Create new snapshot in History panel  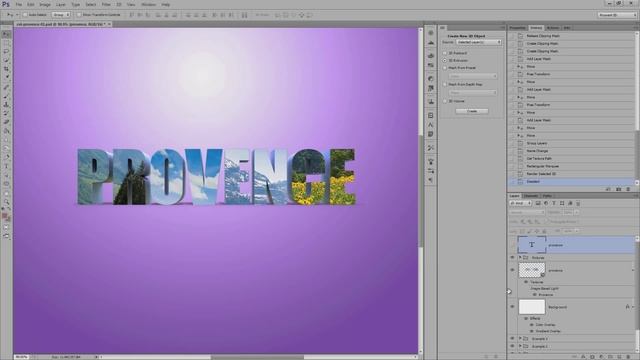618,189
